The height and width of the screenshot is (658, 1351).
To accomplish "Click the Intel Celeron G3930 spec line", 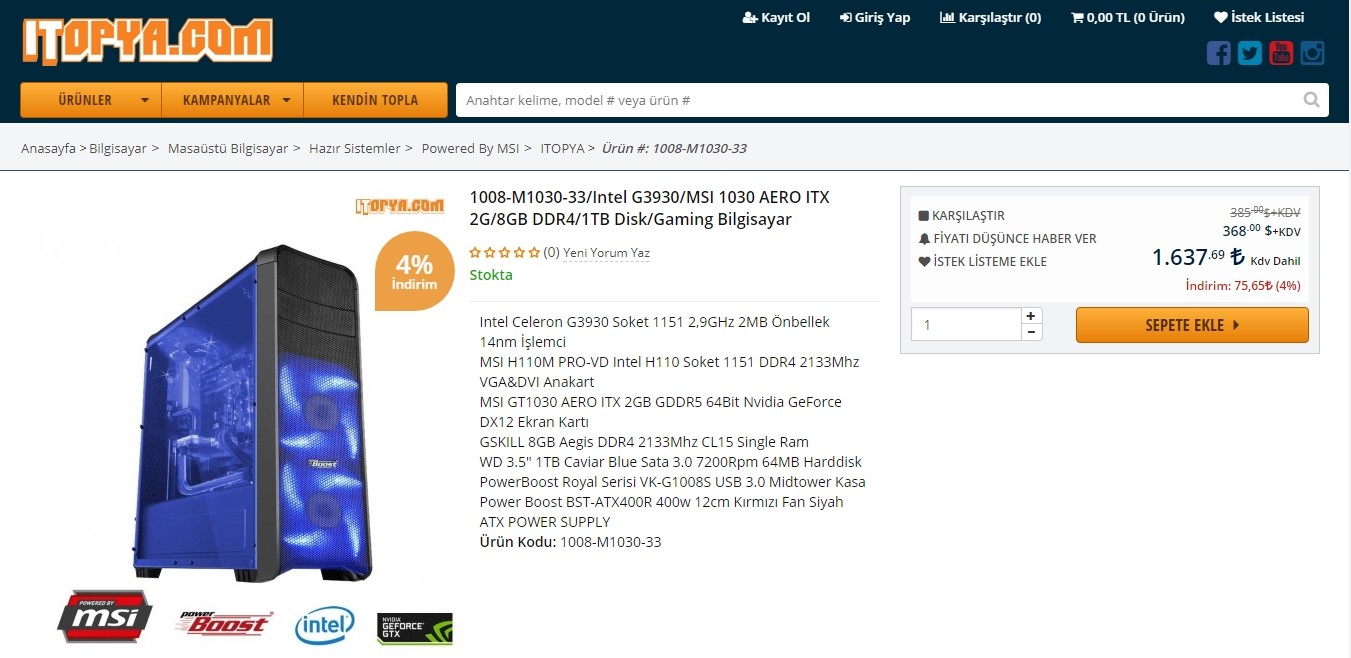I will (x=654, y=332).
